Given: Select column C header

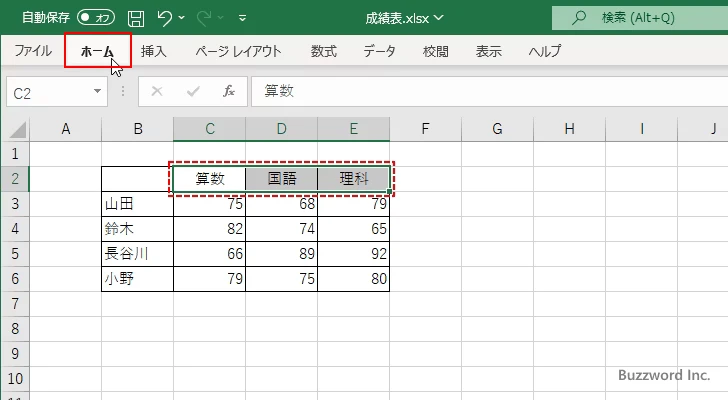Looking at the screenshot, I should (x=209, y=129).
